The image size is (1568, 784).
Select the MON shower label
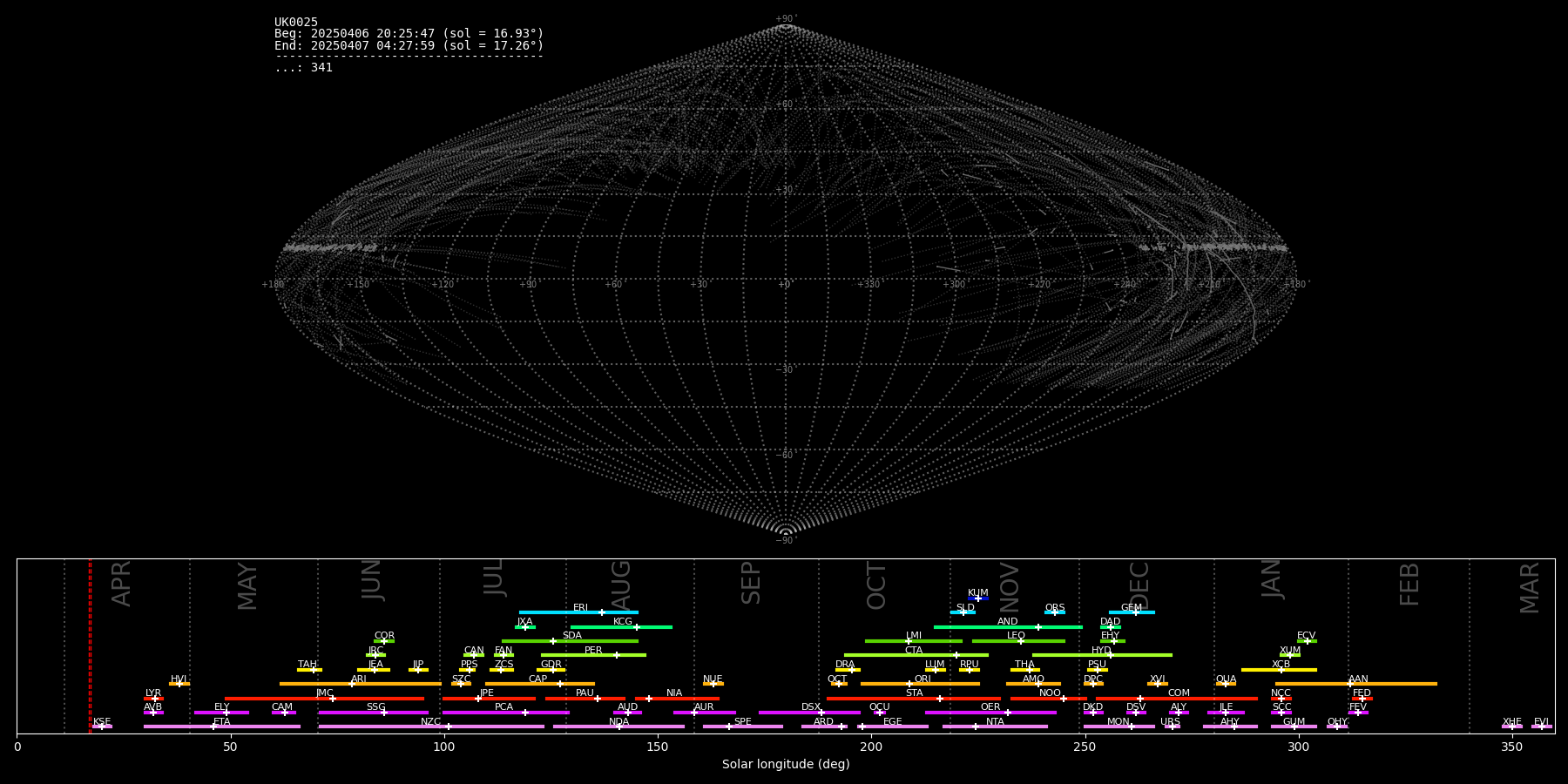1119,722
